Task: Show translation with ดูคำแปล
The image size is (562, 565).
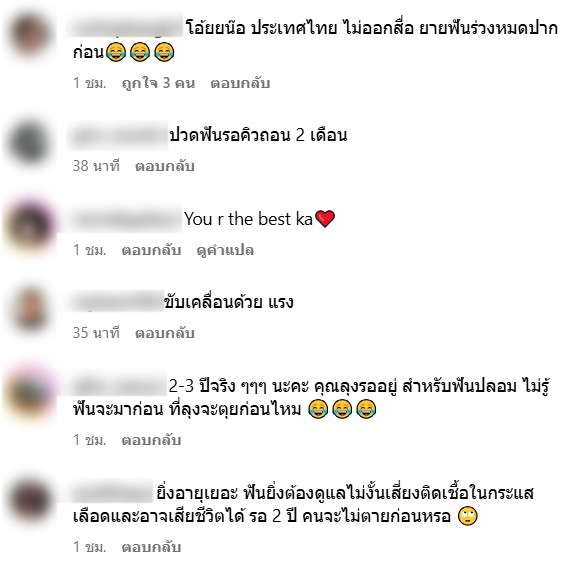Action: [225, 250]
